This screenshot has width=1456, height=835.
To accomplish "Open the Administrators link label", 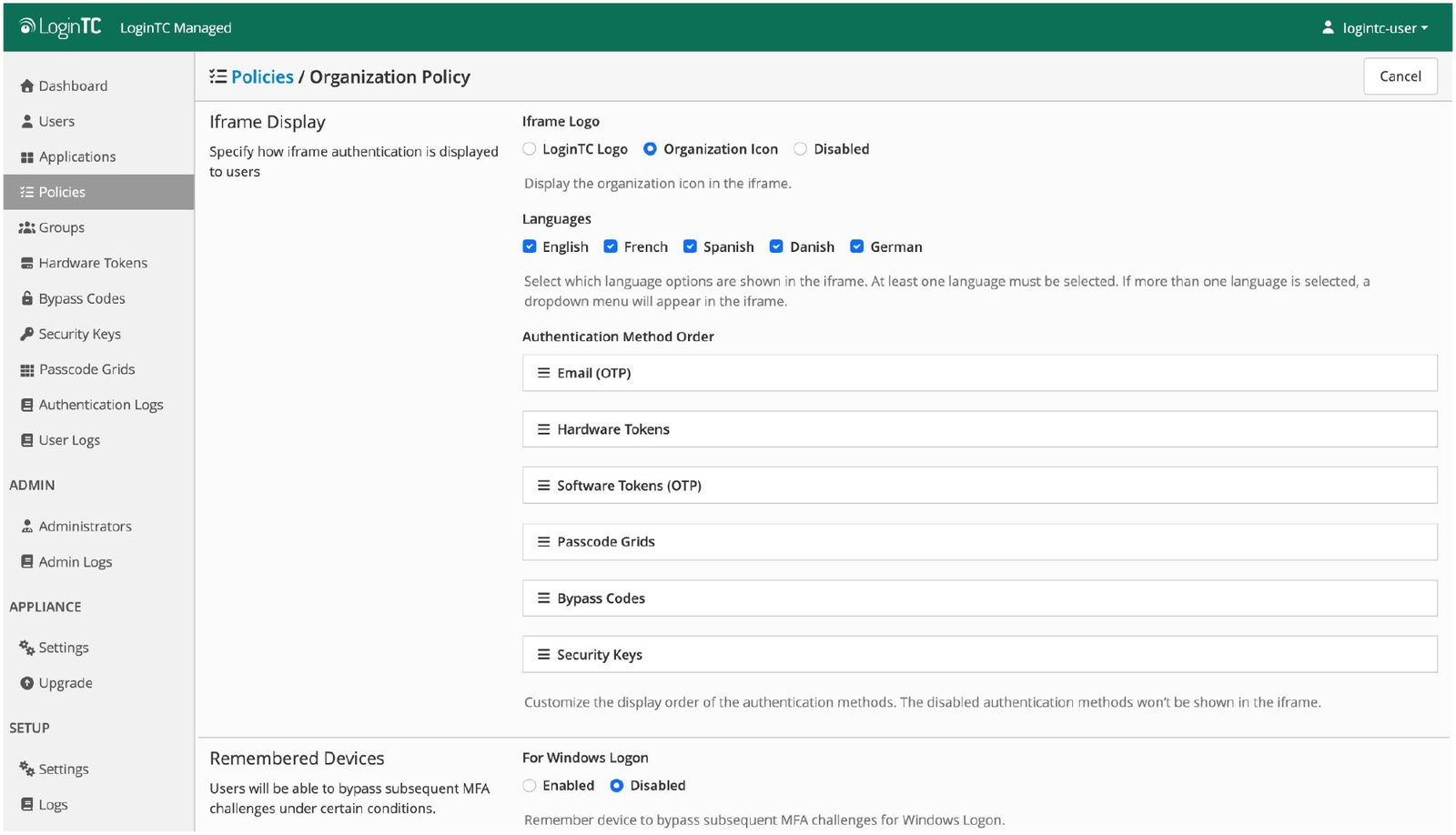I will 85,526.
